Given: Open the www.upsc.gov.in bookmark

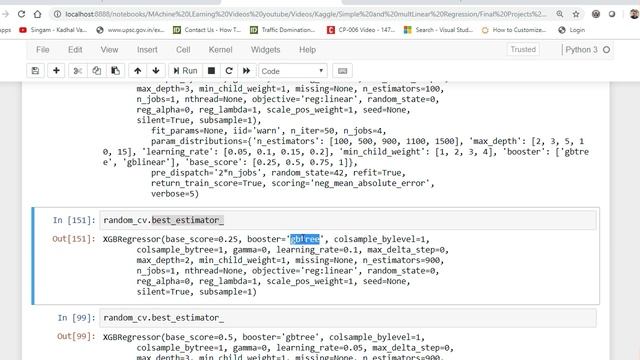Looking at the screenshot, I should 131,30.
